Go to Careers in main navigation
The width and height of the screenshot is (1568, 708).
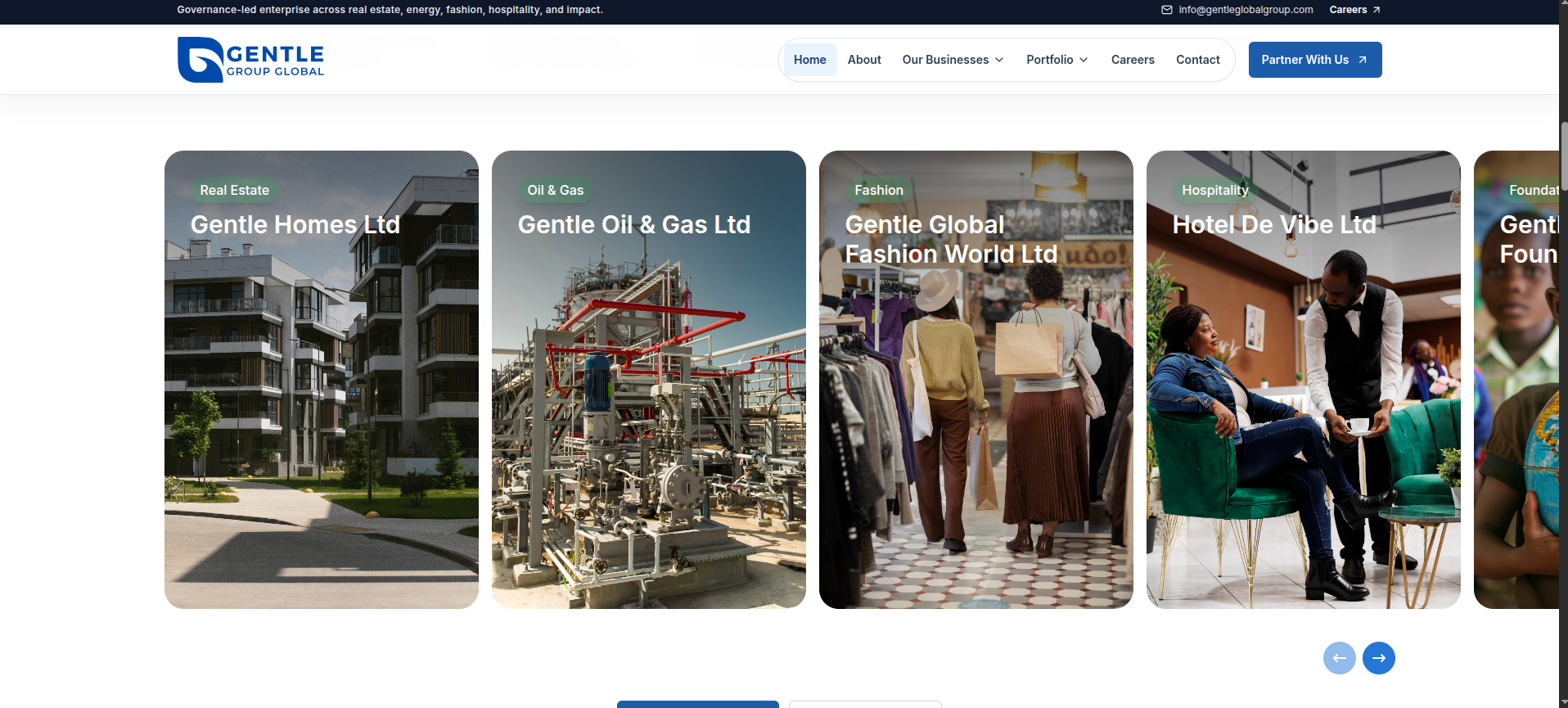point(1133,60)
